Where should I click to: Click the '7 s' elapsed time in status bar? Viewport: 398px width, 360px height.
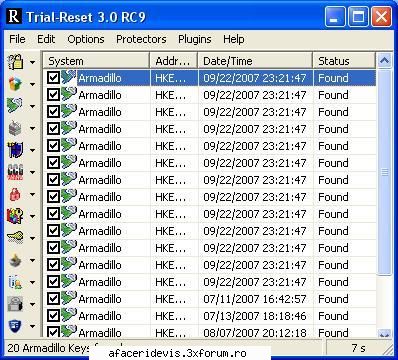(358, 348)
